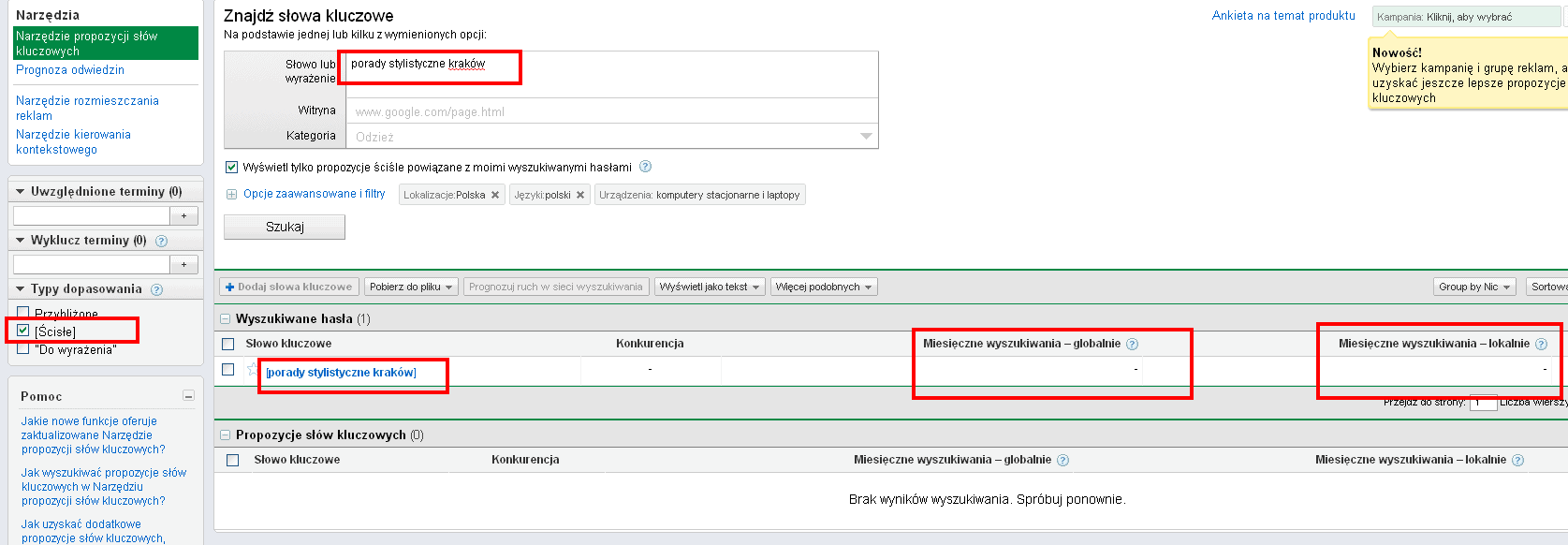Click help icon for local monthly searches in Wyszukiwane hasła
1568x545 pixels.
(1541, 344)
